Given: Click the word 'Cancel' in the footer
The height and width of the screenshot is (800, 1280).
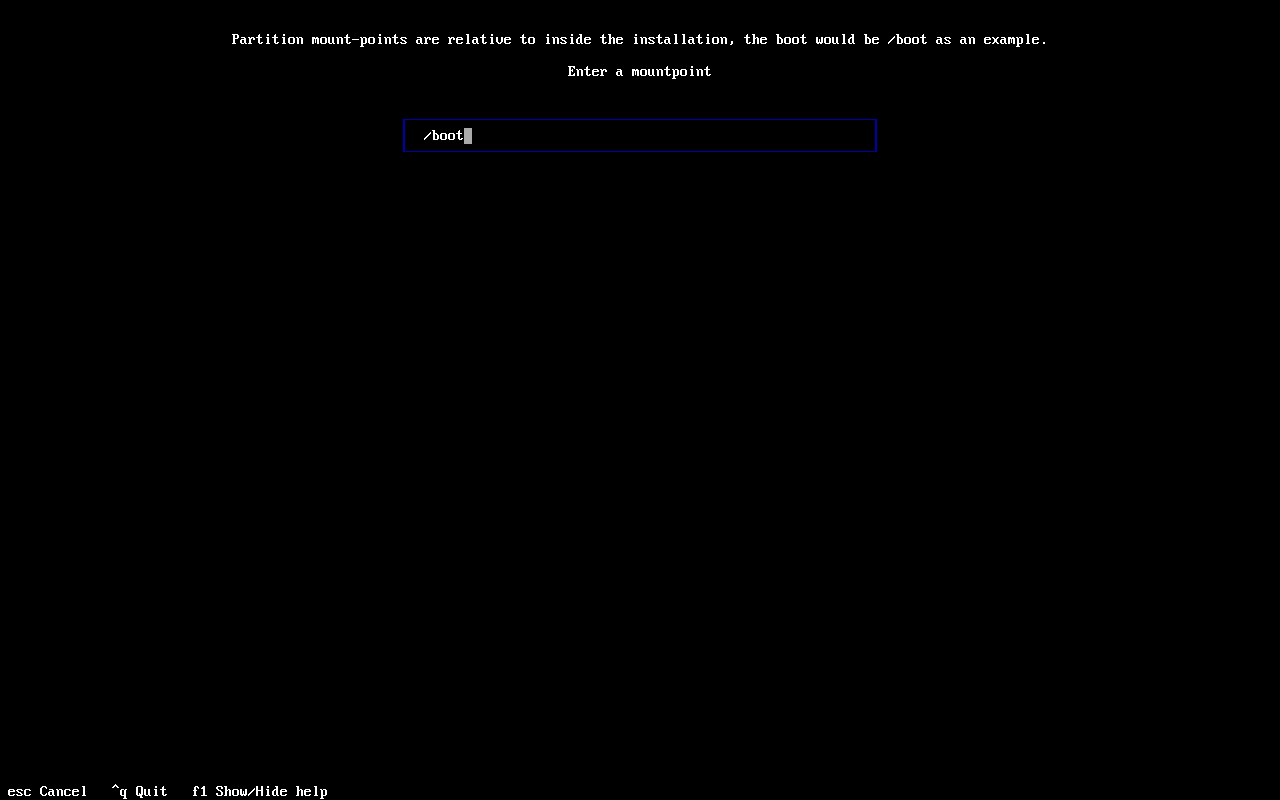Looking at the screenshot, I should pyautogui.click(x=63, y=791).
